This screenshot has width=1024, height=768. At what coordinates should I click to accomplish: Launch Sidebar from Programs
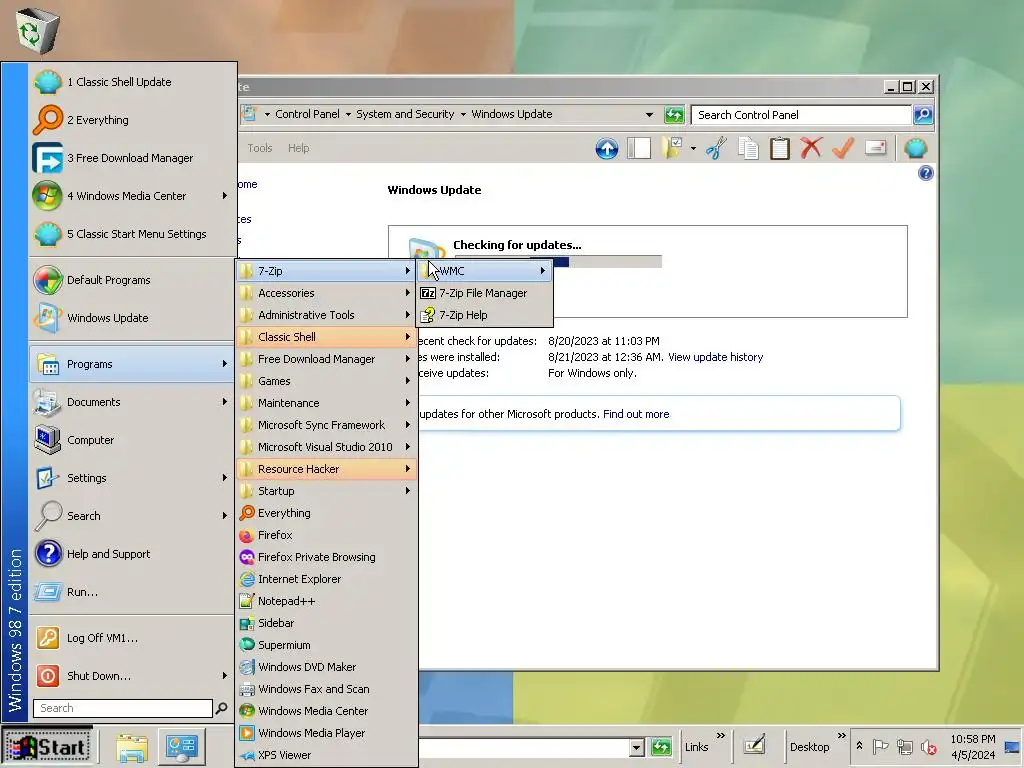327,623
